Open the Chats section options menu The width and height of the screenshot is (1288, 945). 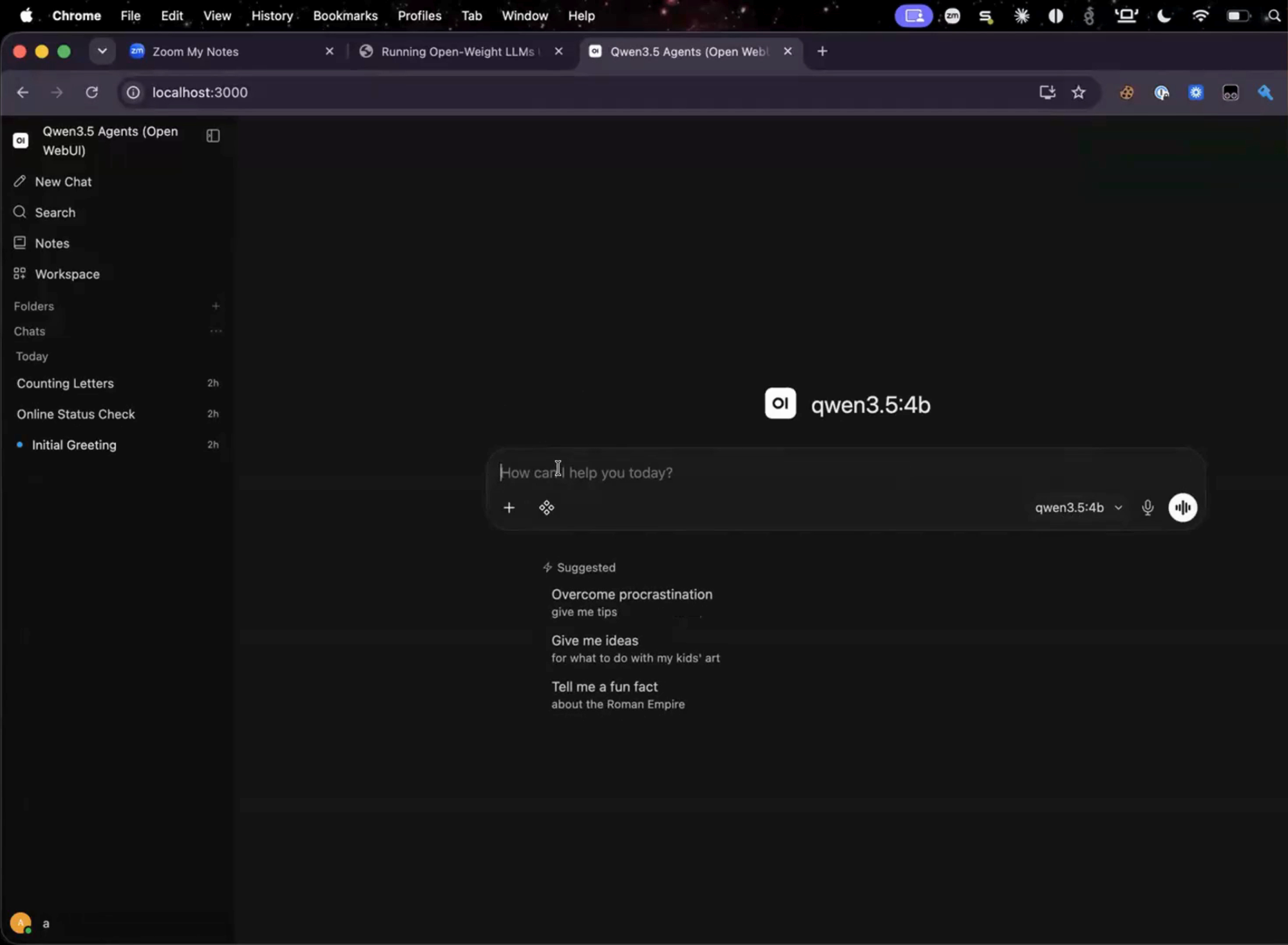coord(216,331)
